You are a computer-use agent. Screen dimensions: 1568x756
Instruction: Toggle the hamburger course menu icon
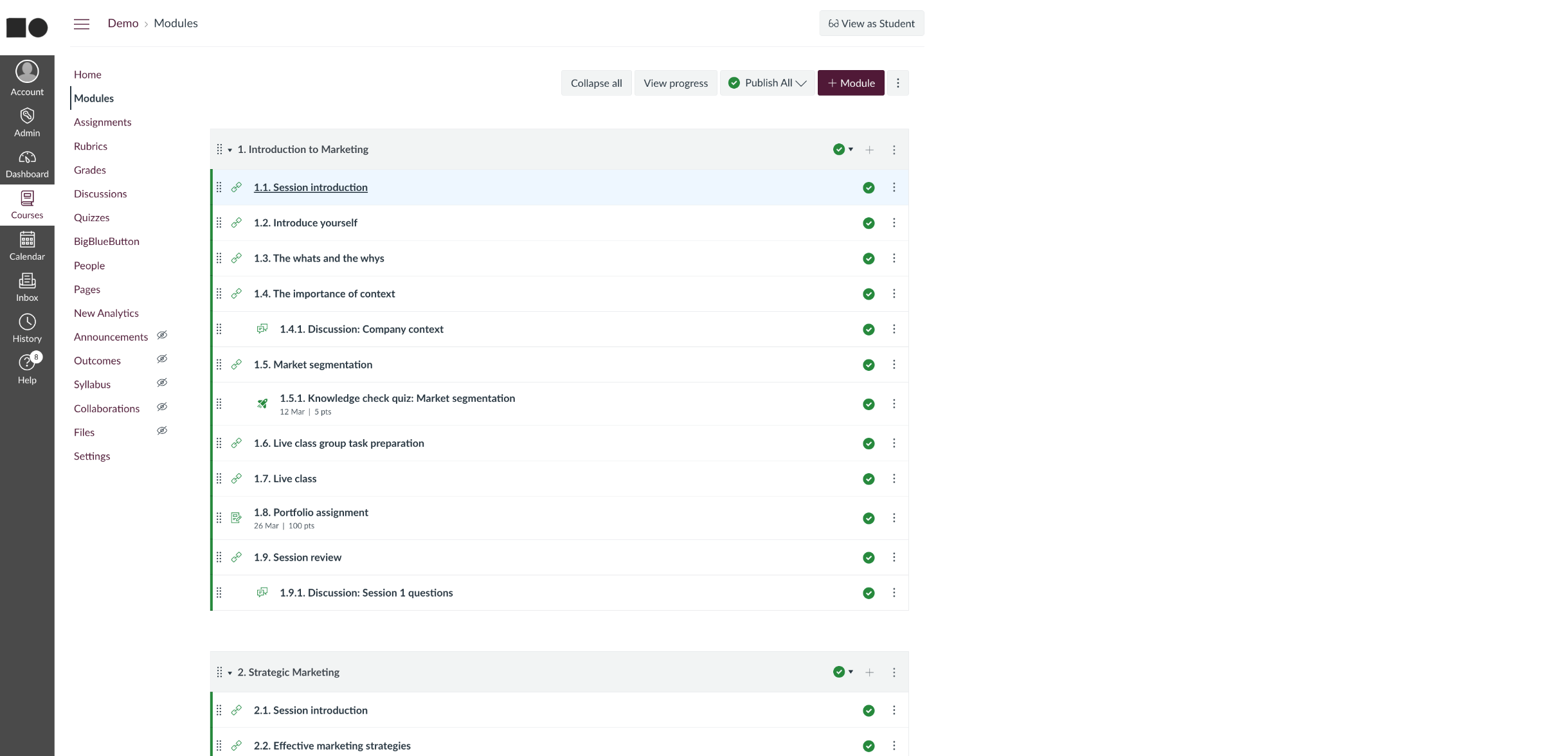tap(82, 24)
